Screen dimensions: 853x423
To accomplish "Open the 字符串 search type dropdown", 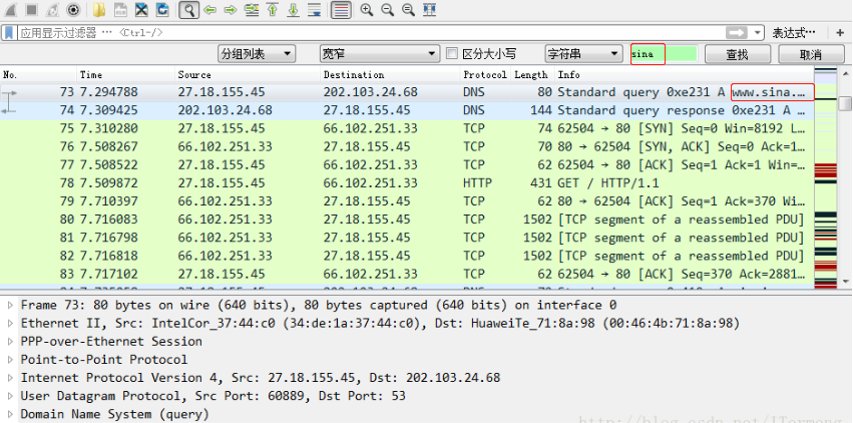I will (x=583, y=54).
